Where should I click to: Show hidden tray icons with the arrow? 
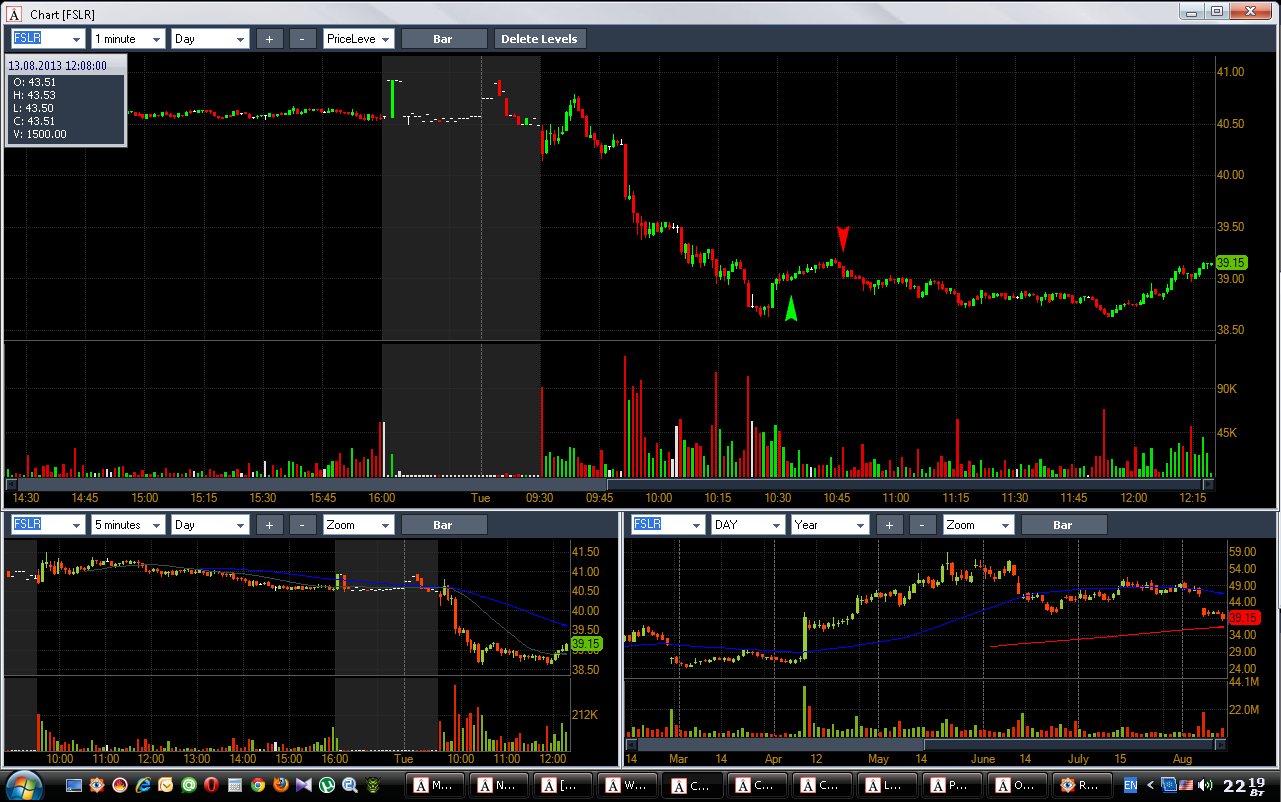1149,785
